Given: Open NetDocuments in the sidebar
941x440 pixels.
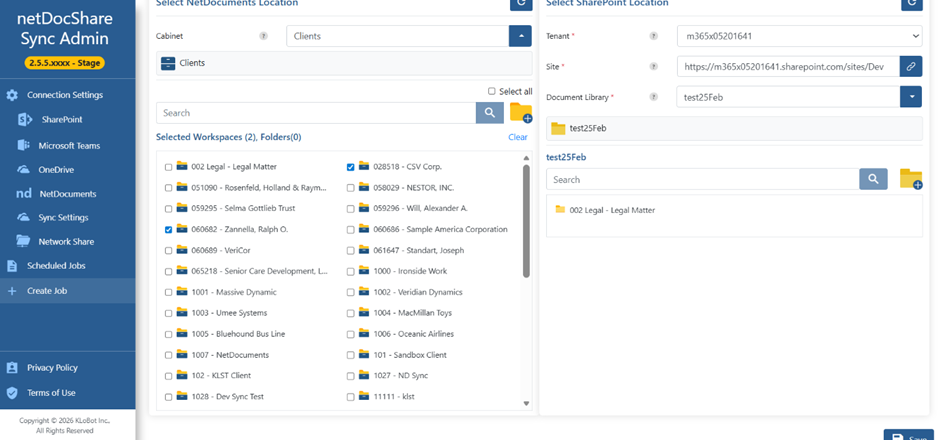Looking at the screenshot, I should coord(68,194).
